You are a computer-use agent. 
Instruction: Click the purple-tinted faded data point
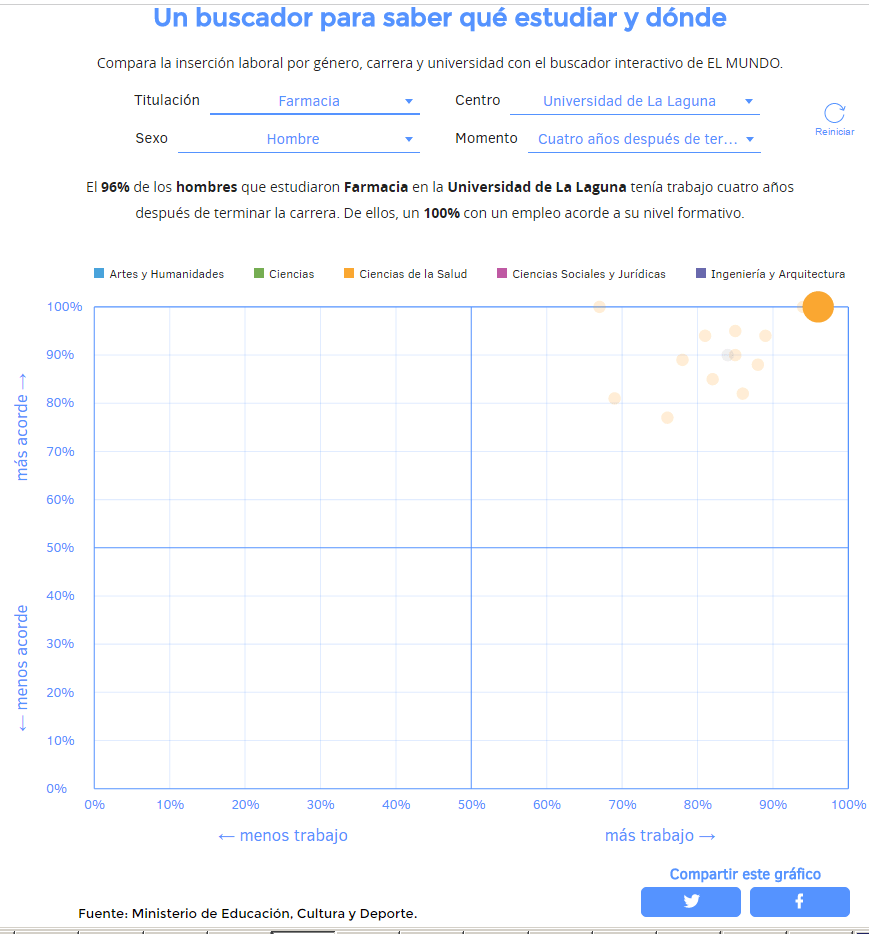click(727, 355)
